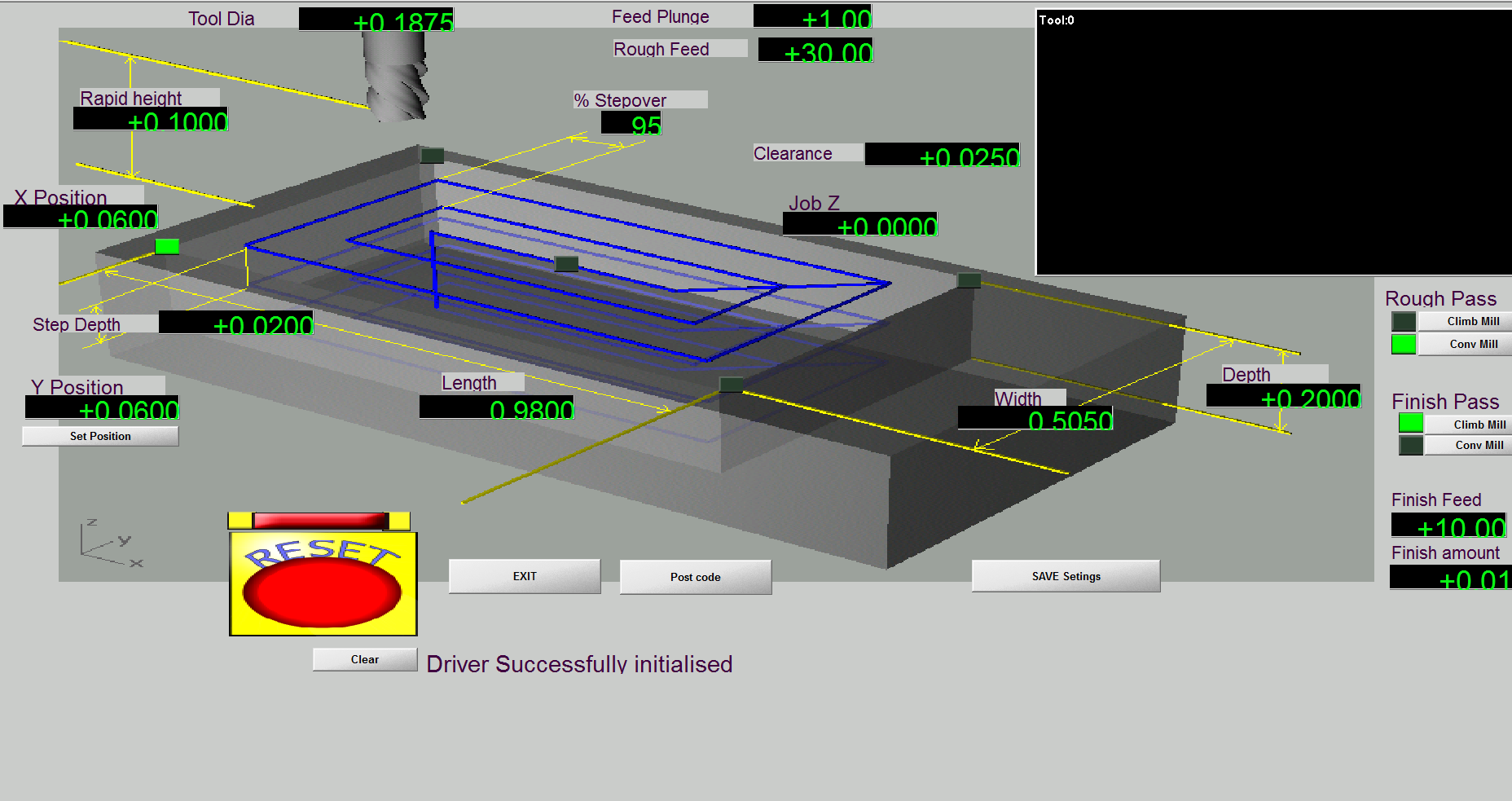Select the Job Z value field
The image size is (1512, 801).
point(860,224)
